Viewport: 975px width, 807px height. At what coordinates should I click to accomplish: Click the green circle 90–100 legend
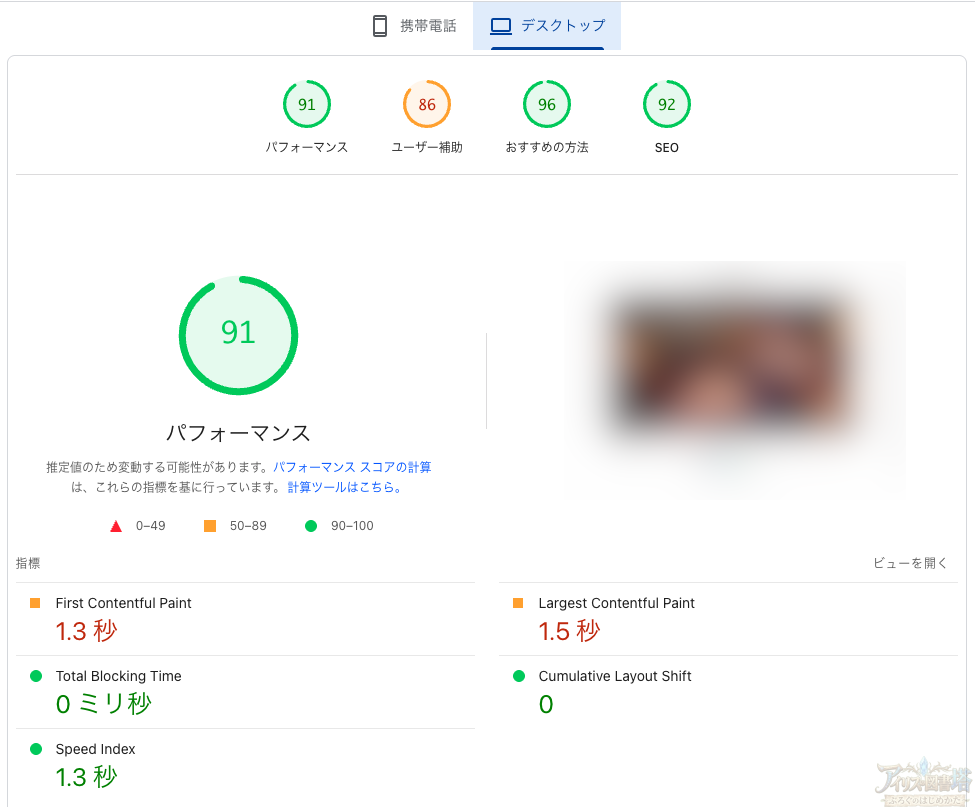(x=311, y=526)
